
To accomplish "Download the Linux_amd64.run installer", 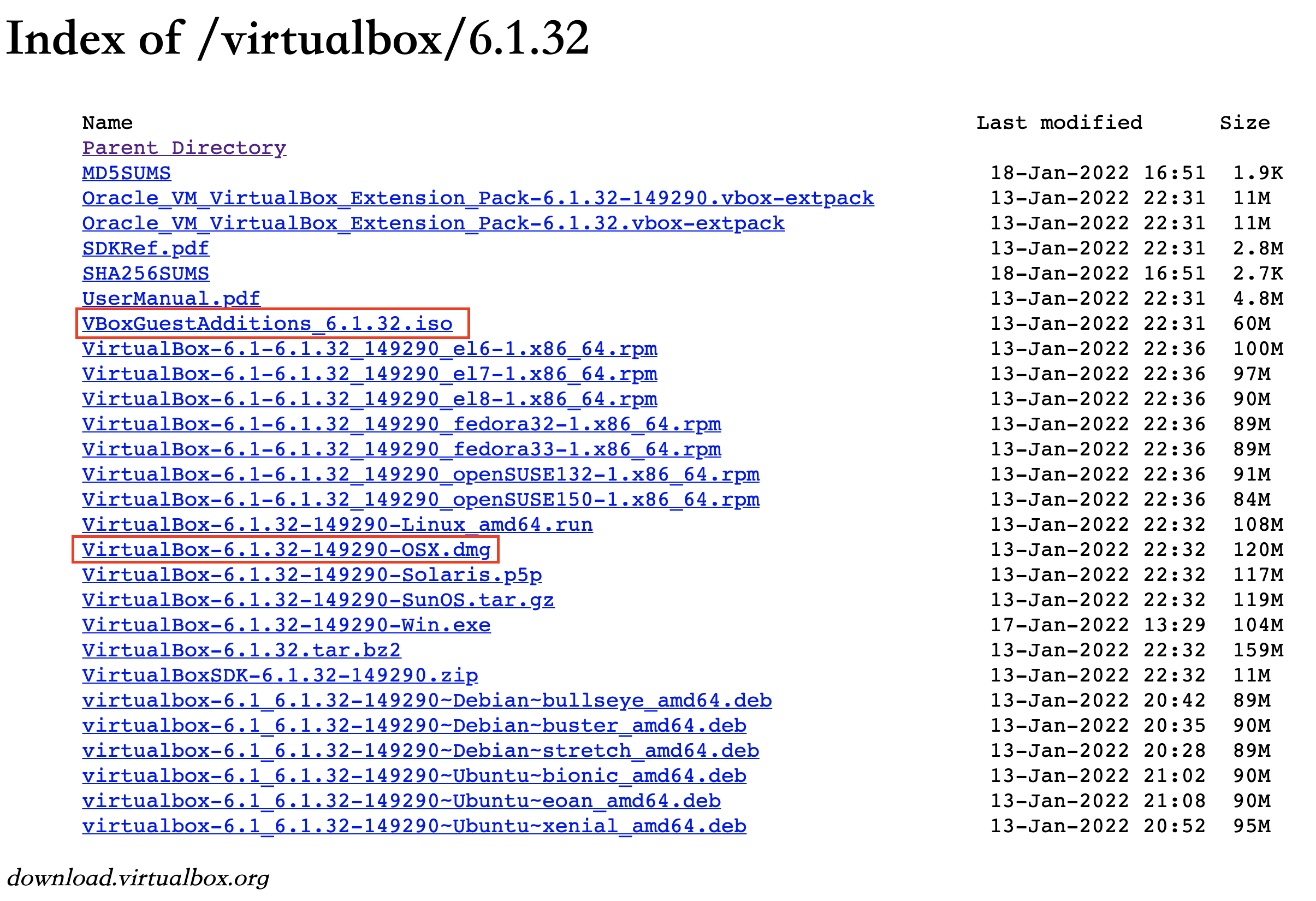I will coord(337,524).
